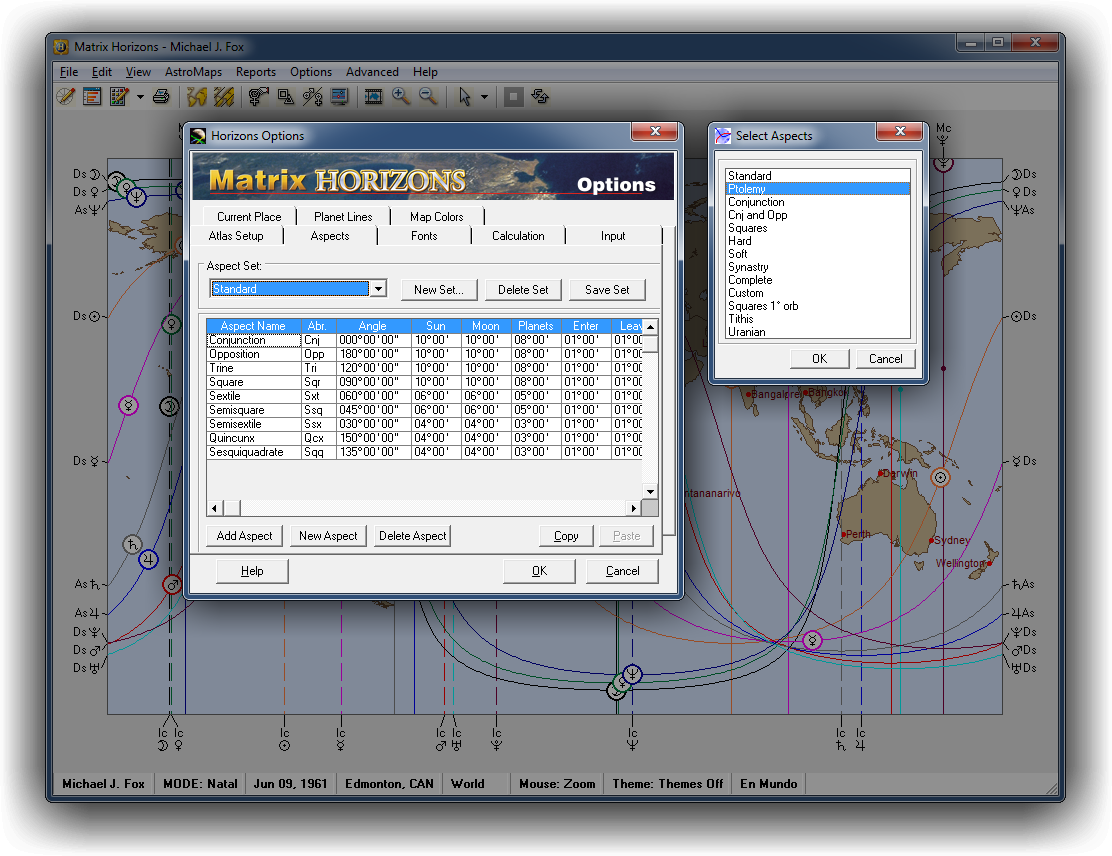Select Squares 1° orb list item

818,306
